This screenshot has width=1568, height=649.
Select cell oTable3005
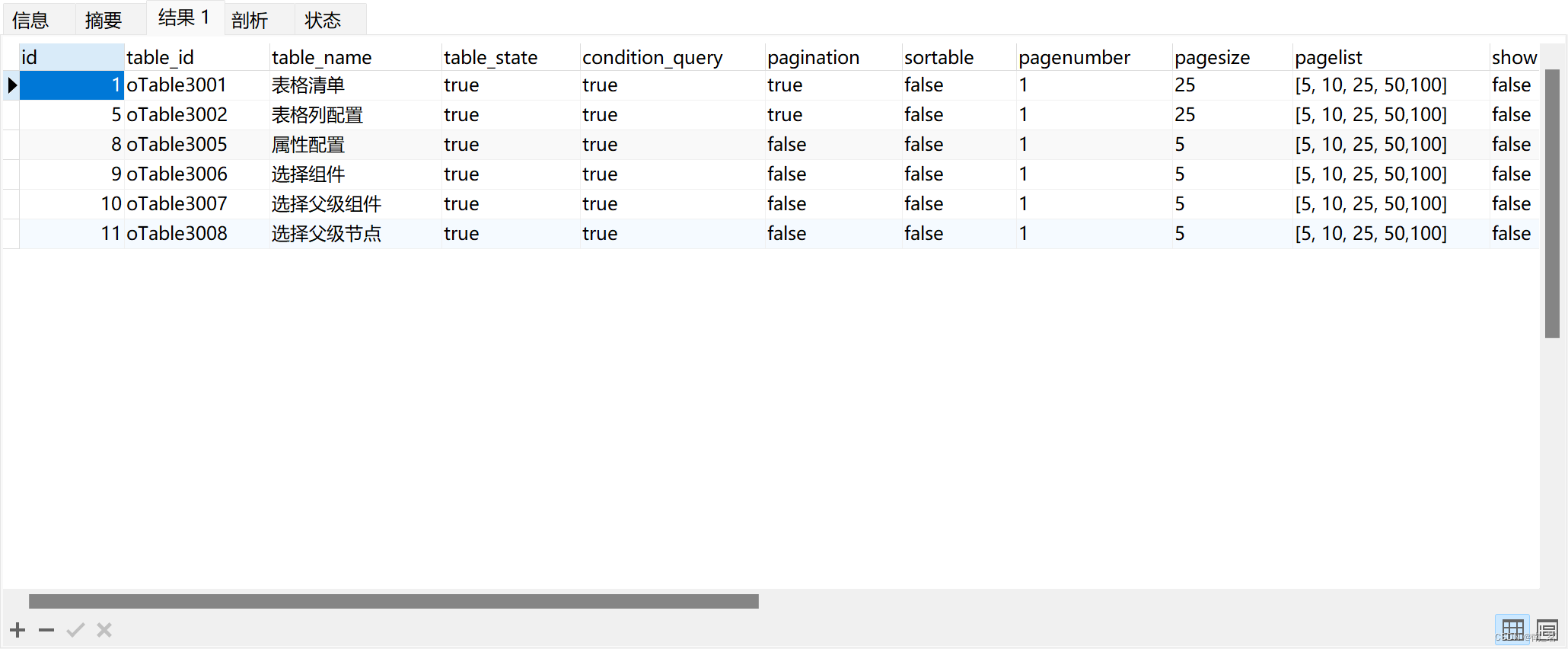click(196, 145)
